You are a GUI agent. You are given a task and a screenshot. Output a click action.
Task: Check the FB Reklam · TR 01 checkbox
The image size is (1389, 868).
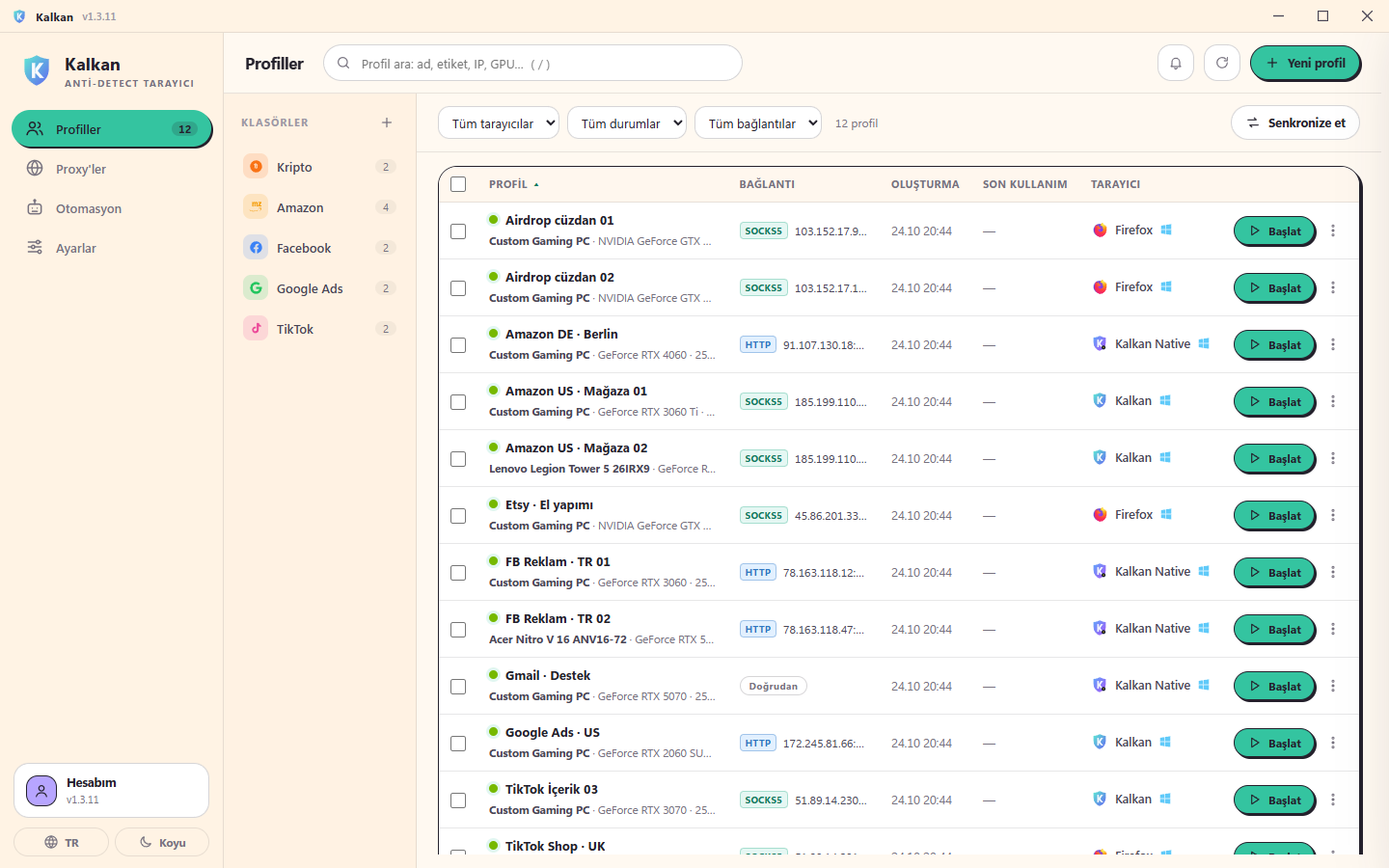[x=458, y=573]
